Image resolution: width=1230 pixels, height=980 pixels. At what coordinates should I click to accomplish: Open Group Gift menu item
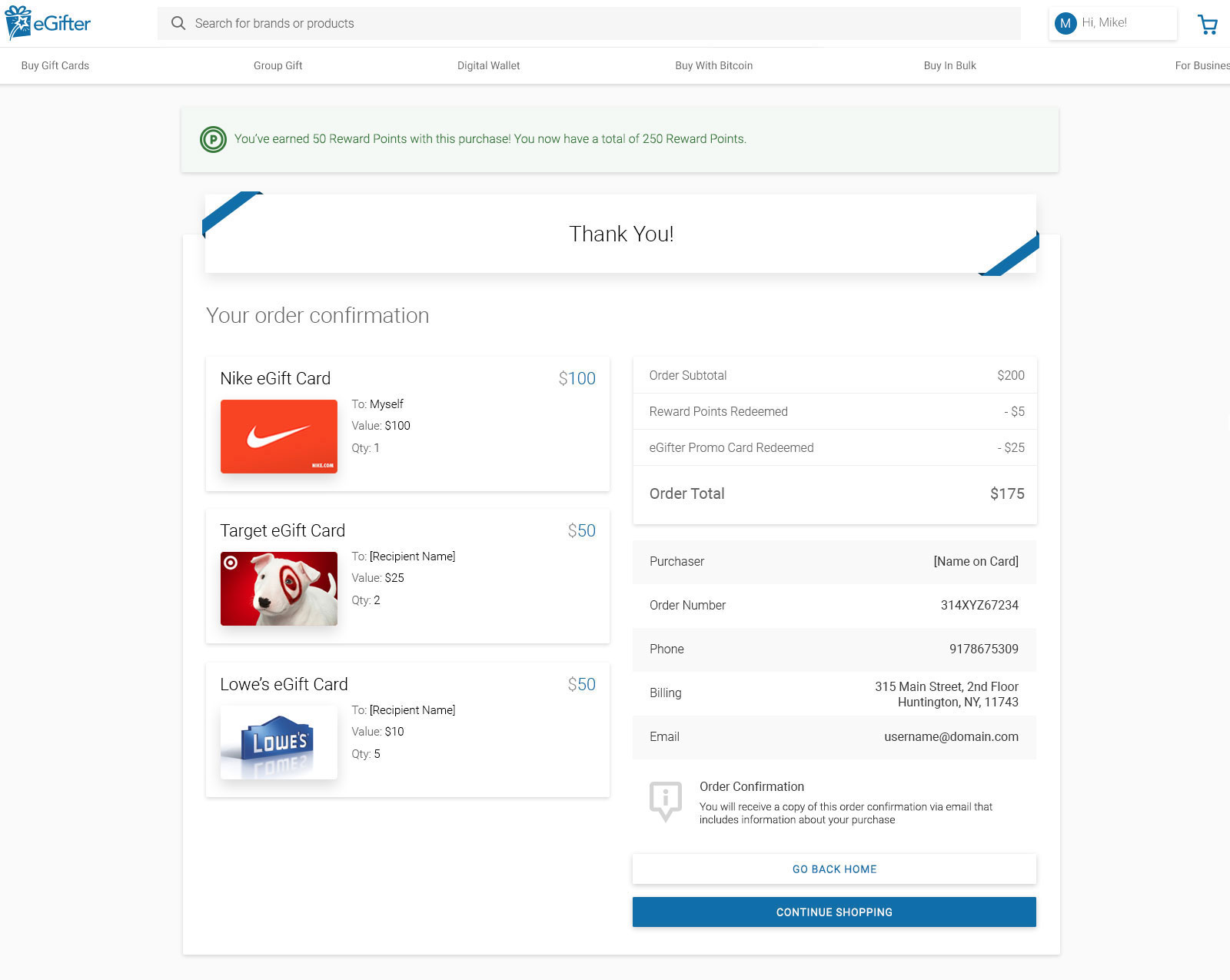(x=278, y=65)
